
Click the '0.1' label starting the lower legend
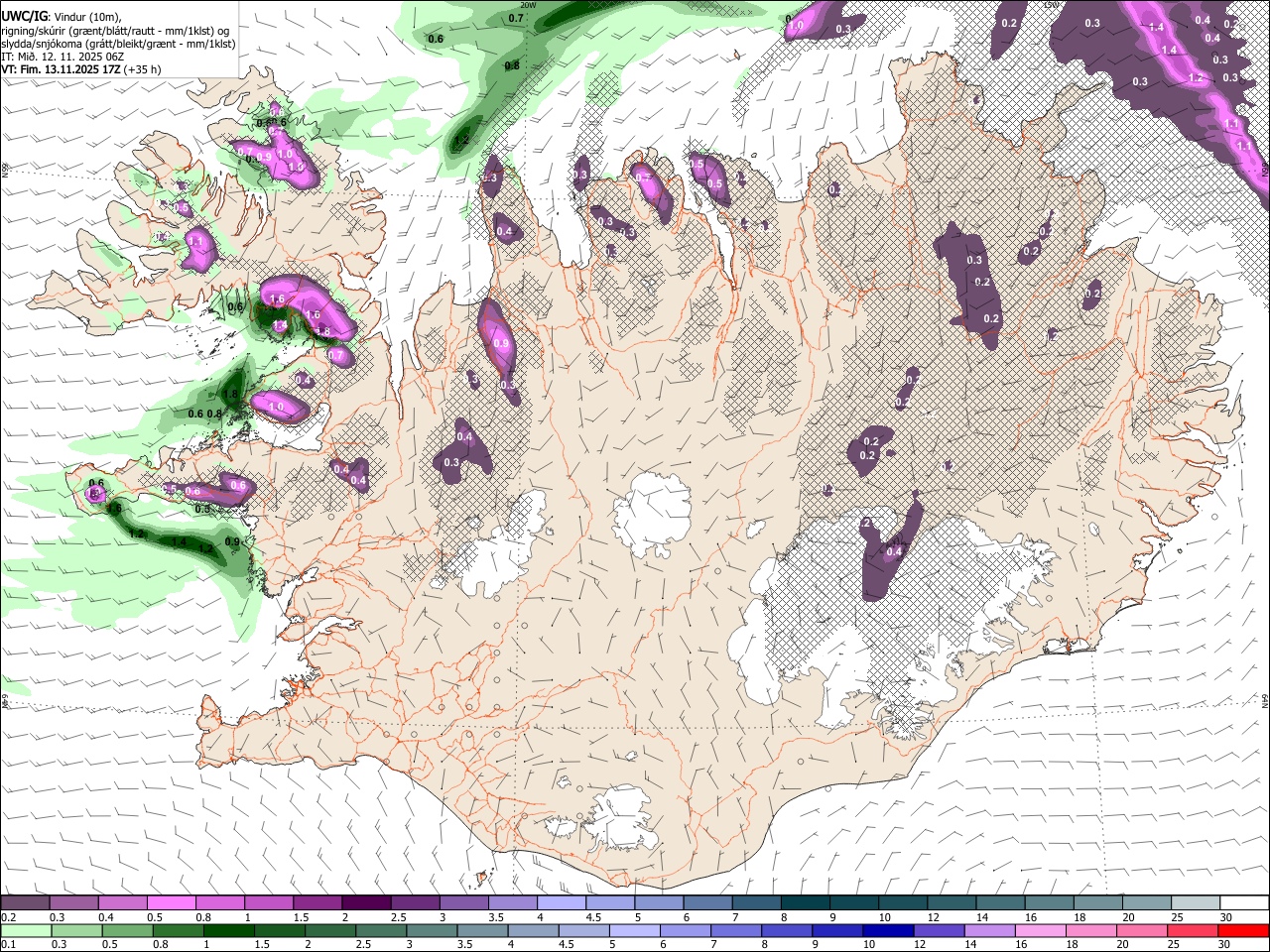point(8,945)
